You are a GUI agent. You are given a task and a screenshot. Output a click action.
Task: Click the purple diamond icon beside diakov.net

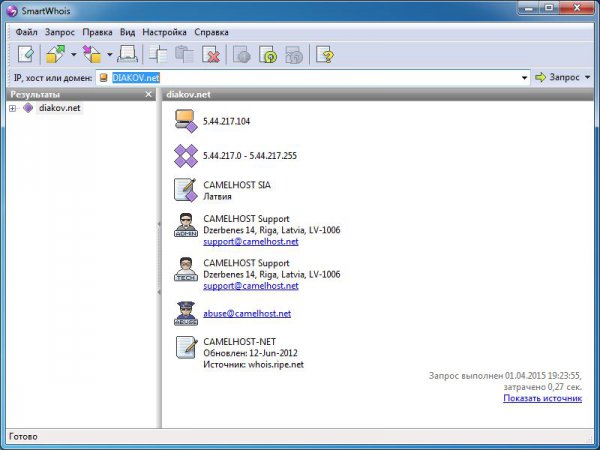click(x=28, y=108)
